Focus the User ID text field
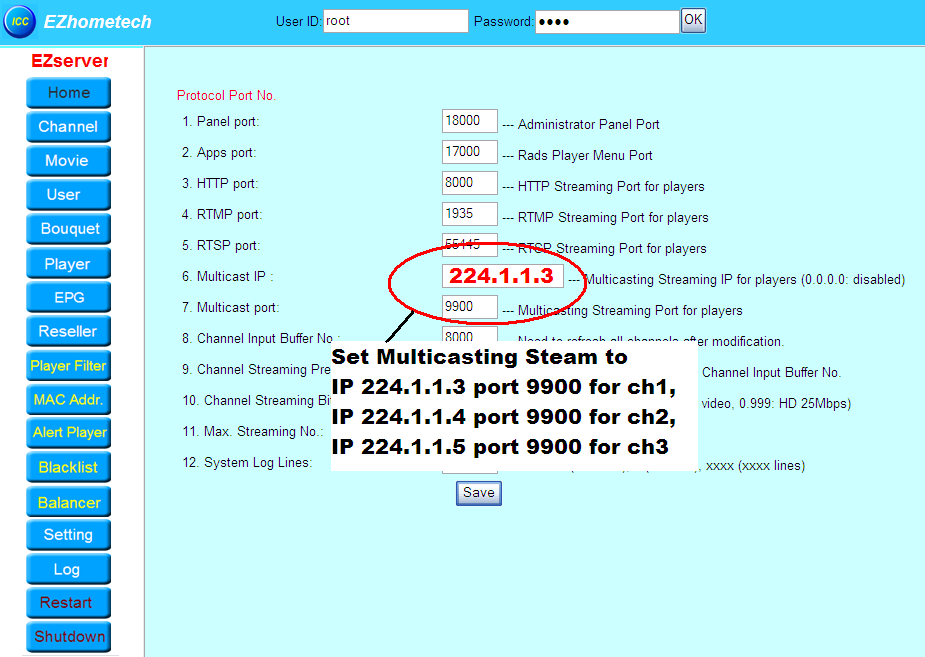Image resolution: width=925 pixels, height=657 pixels. [x=395, y=21]
